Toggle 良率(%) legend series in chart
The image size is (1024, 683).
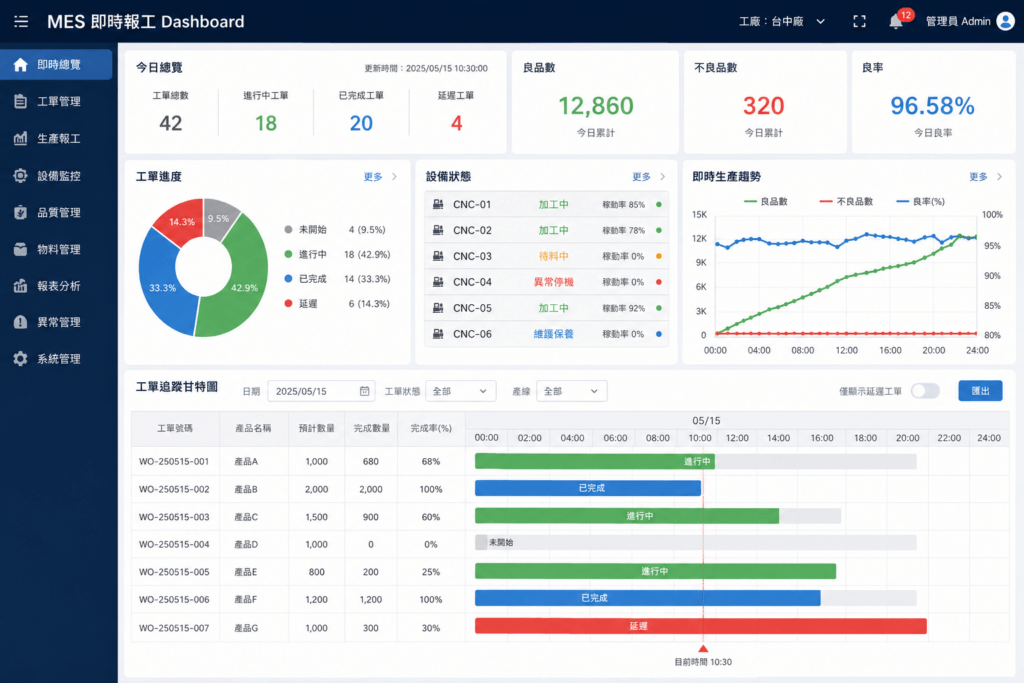pyautogui.click(x=921, y=201)
